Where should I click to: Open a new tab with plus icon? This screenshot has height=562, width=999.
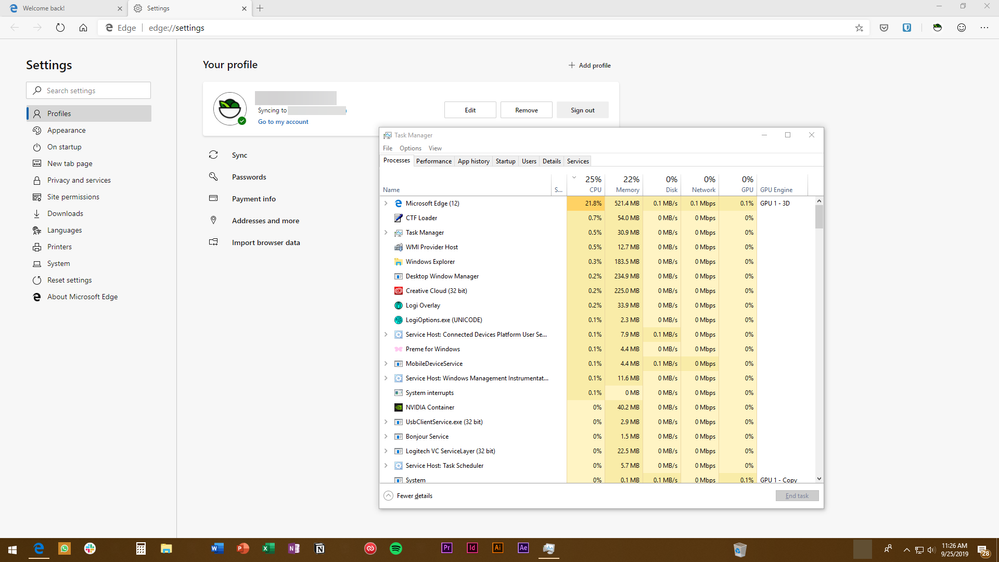point(260,8)
